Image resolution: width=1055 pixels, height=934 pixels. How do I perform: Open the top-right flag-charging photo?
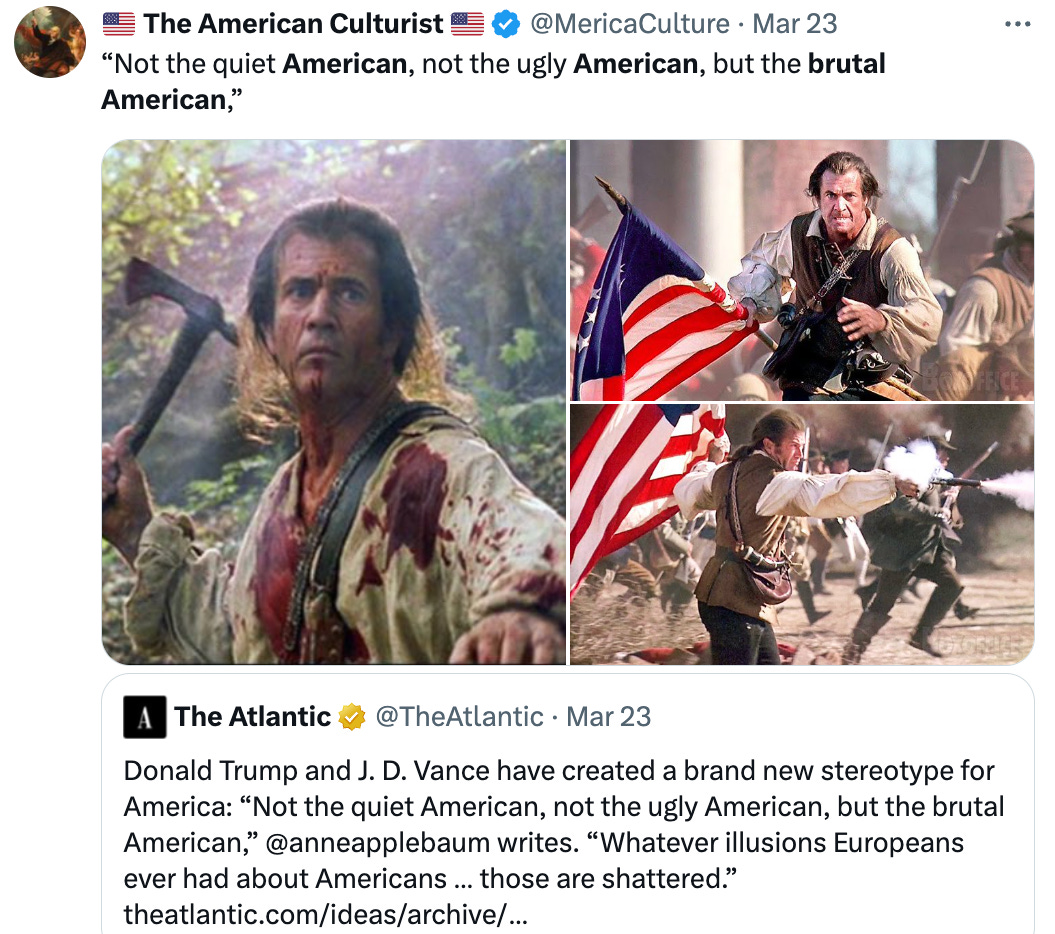pos(802,270)
